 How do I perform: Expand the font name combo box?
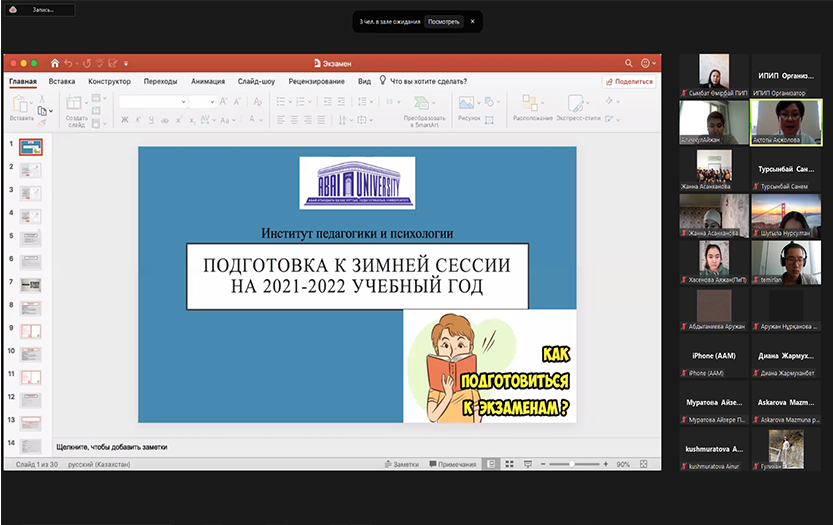point(183,101)
